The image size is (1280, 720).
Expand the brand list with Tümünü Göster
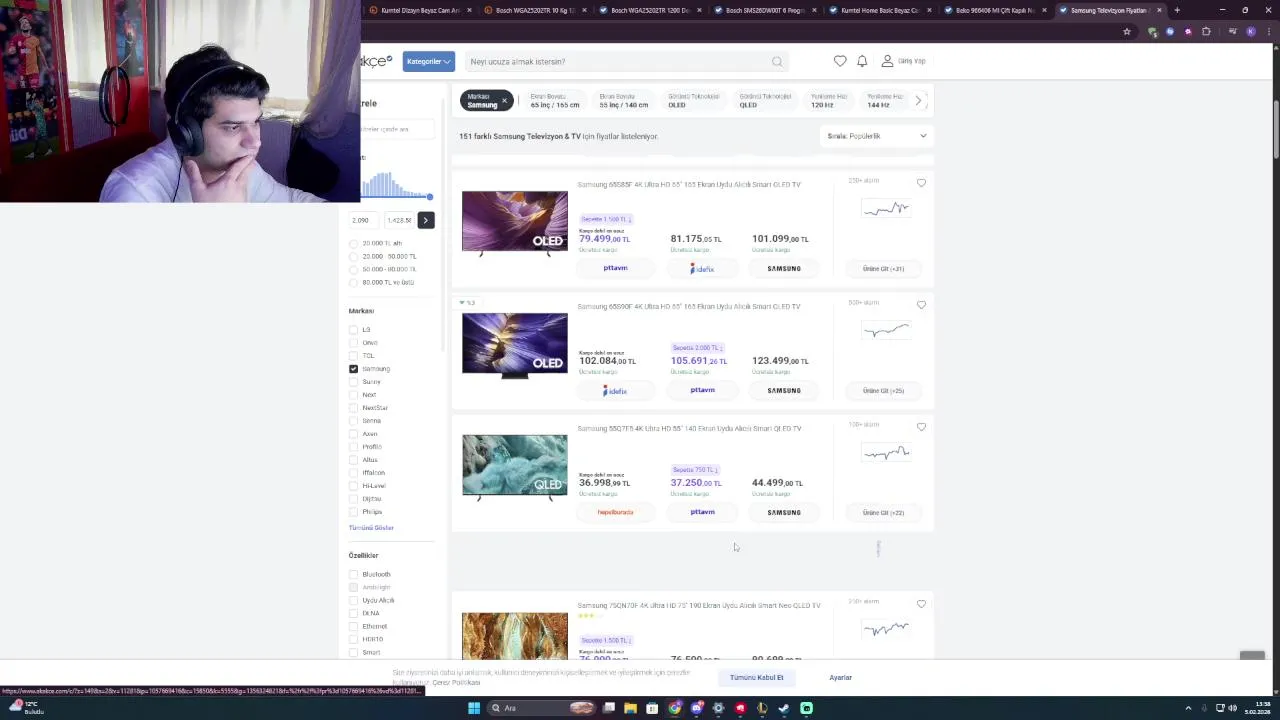pyautogui.click(x=371, y=527)
